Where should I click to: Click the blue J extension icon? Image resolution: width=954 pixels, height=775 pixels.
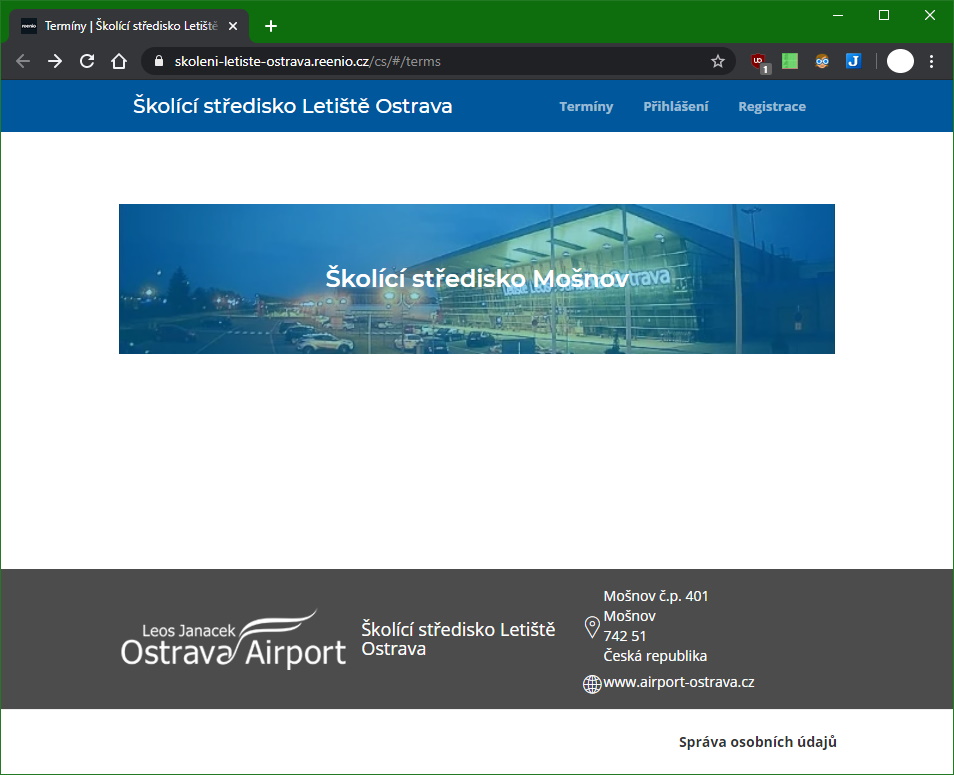[853, 61]
